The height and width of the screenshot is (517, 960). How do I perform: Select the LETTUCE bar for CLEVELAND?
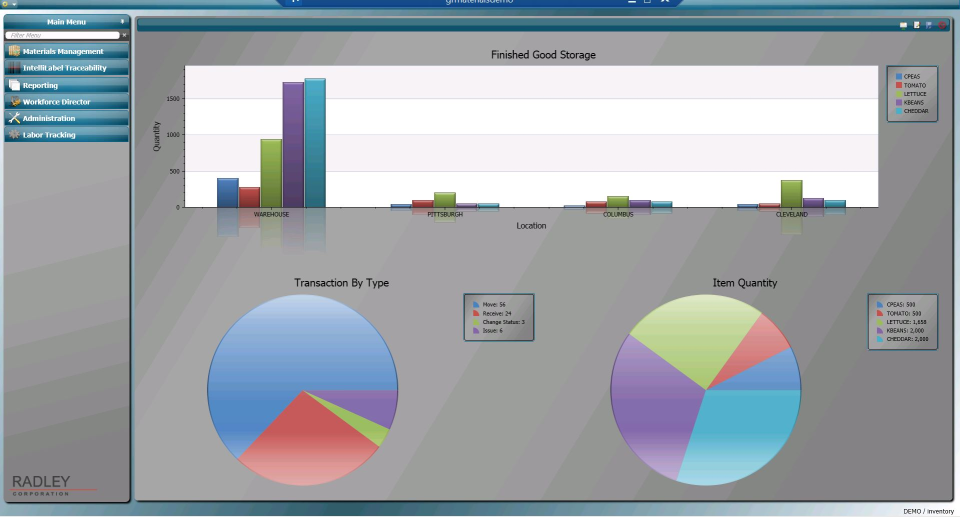[x=792, y=194]
